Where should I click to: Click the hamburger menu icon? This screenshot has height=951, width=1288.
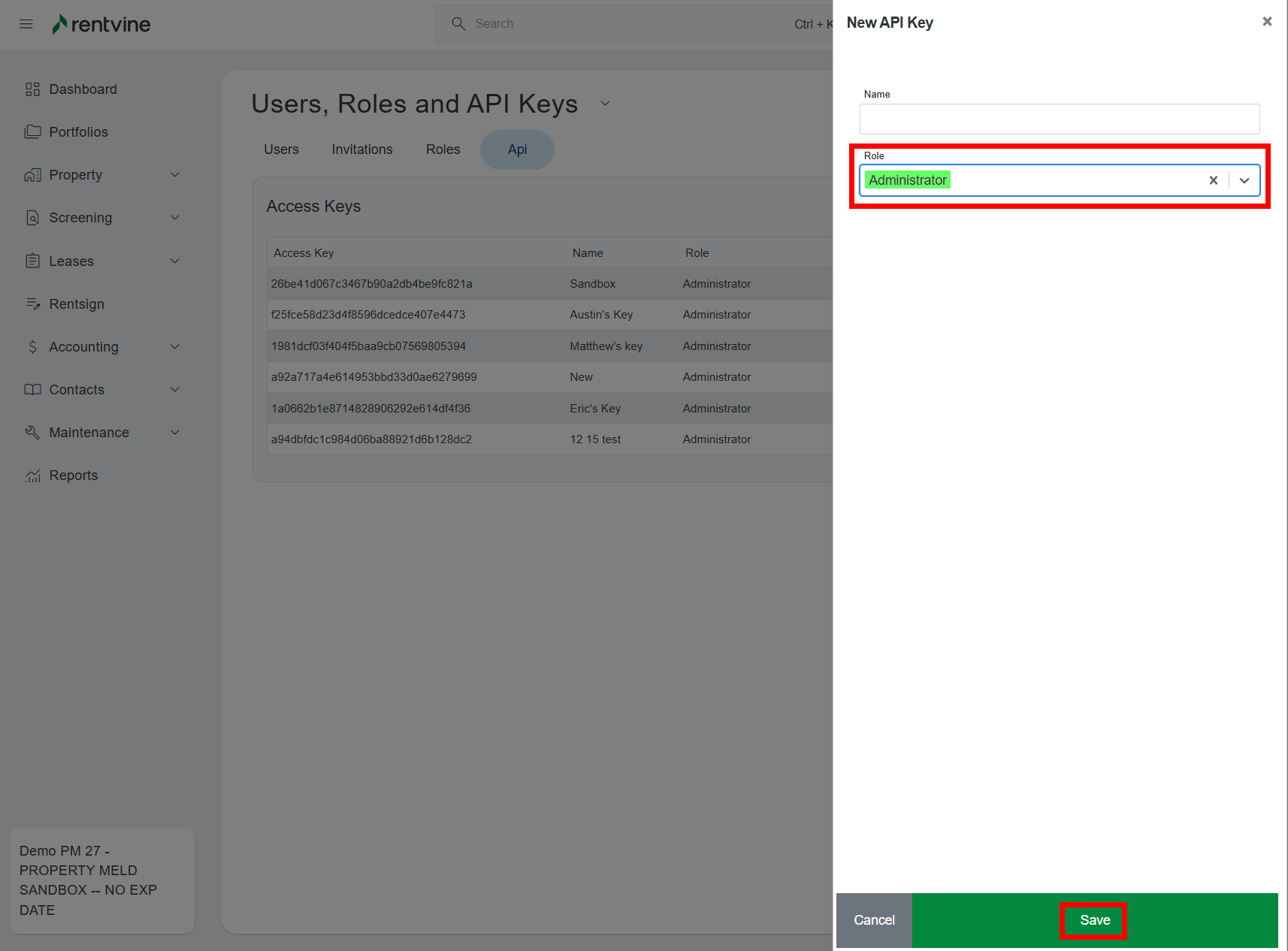point(26,24)
